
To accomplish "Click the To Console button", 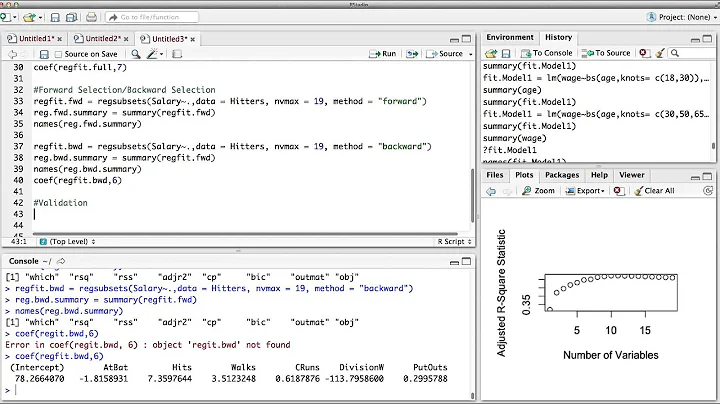I will (x=546, y=53).
